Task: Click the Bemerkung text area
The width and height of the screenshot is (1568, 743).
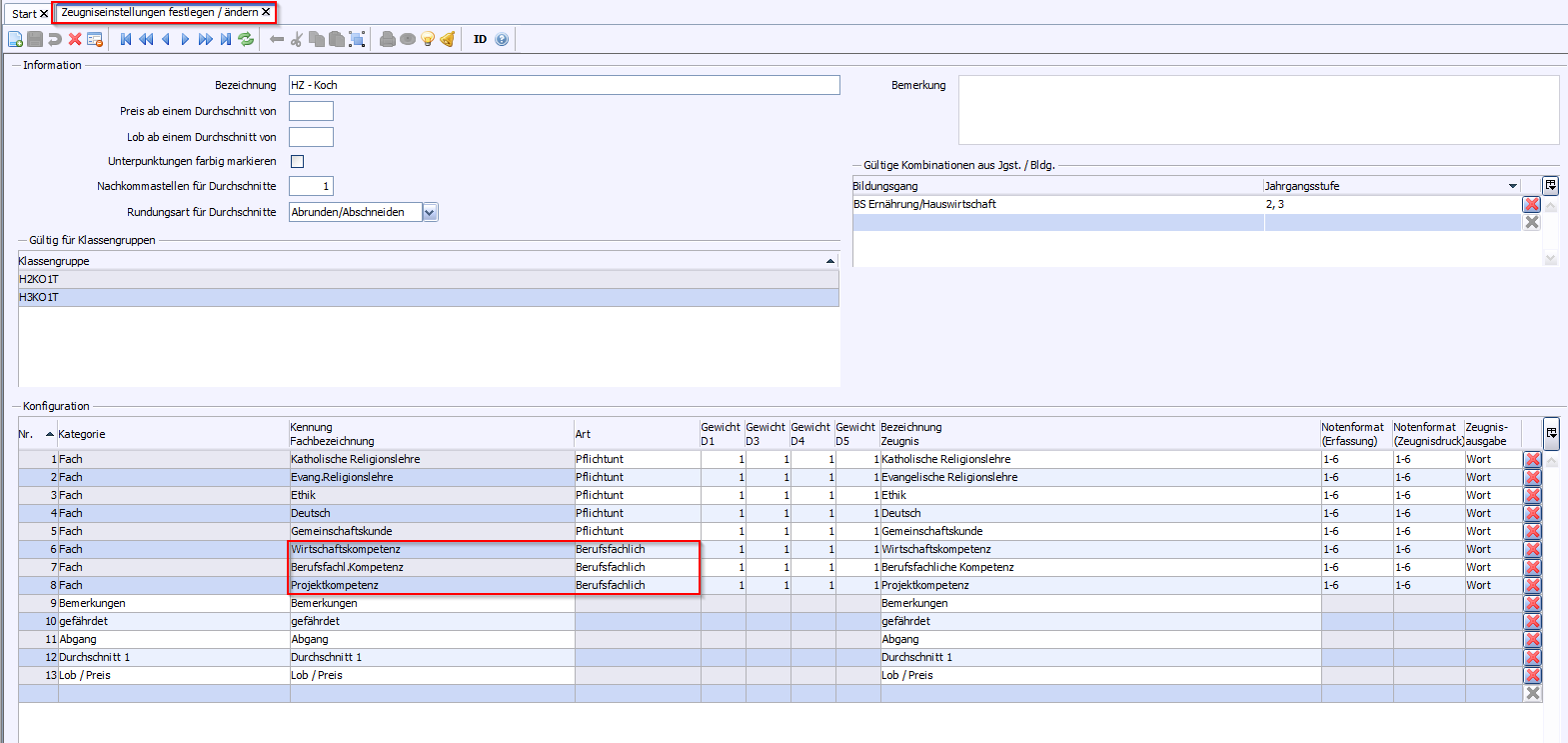Action: pyautogui.click(x=1257, y=110)
